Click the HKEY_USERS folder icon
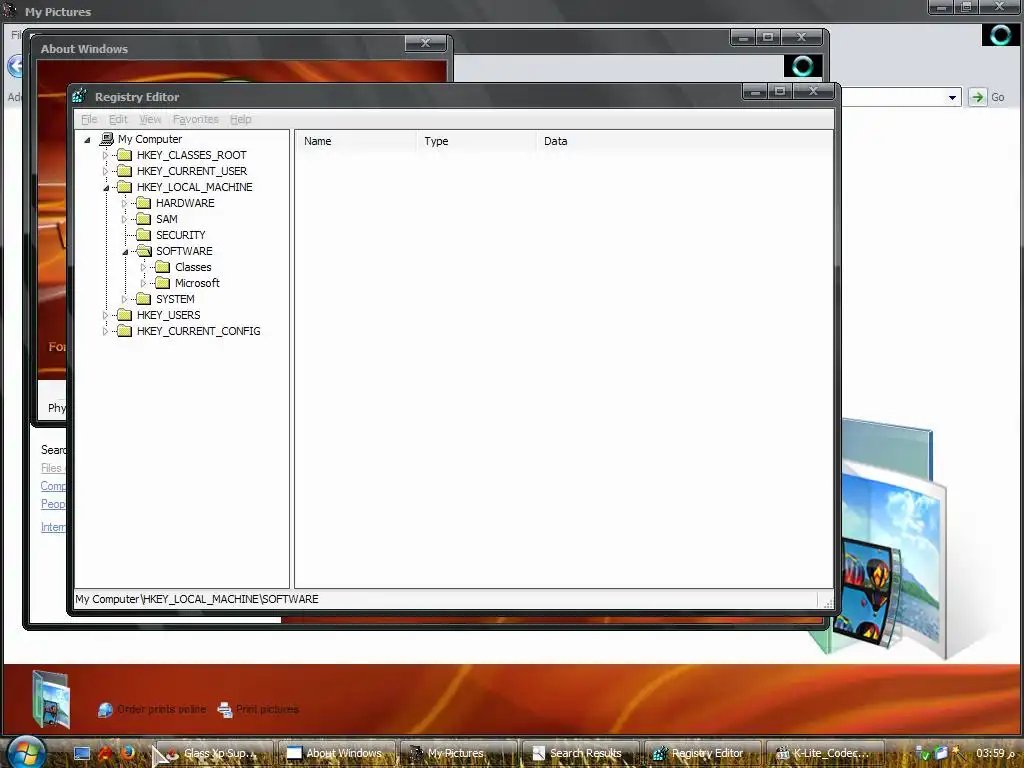Image resolution: width=1024 pixels, height=768 pixels. tap(124, 315)
